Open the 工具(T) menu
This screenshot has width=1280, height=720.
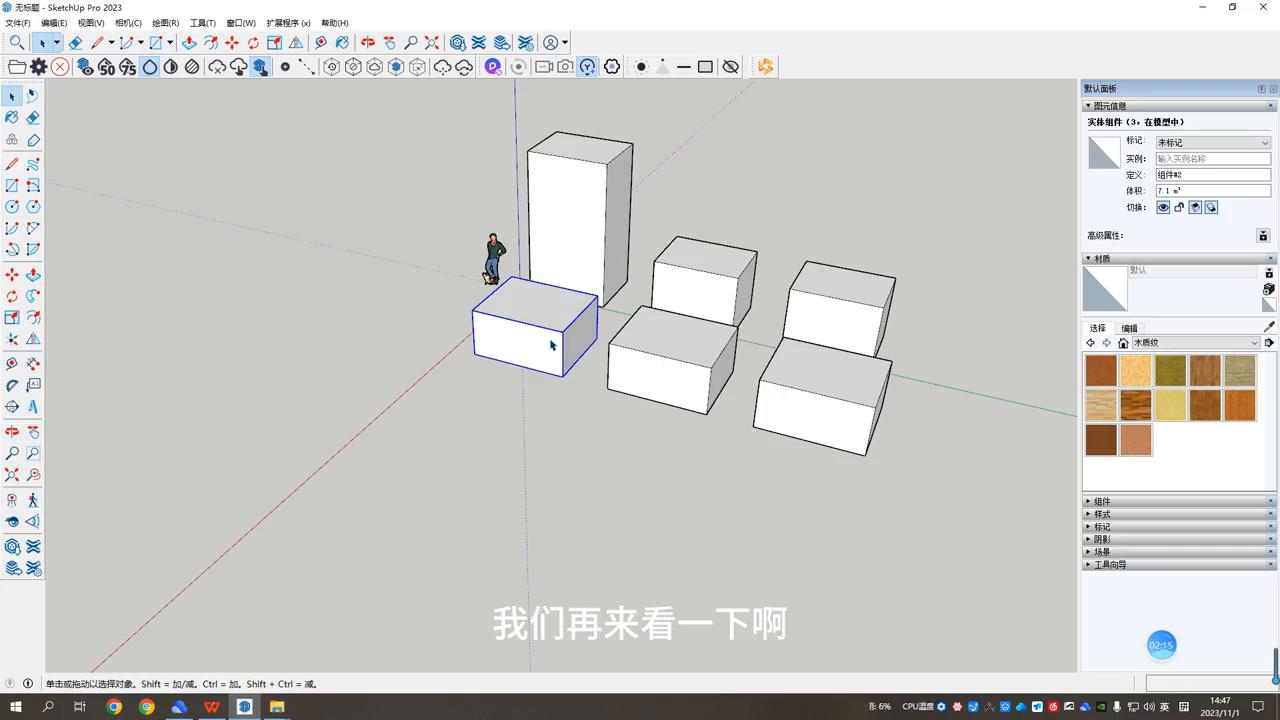[203, 22]
